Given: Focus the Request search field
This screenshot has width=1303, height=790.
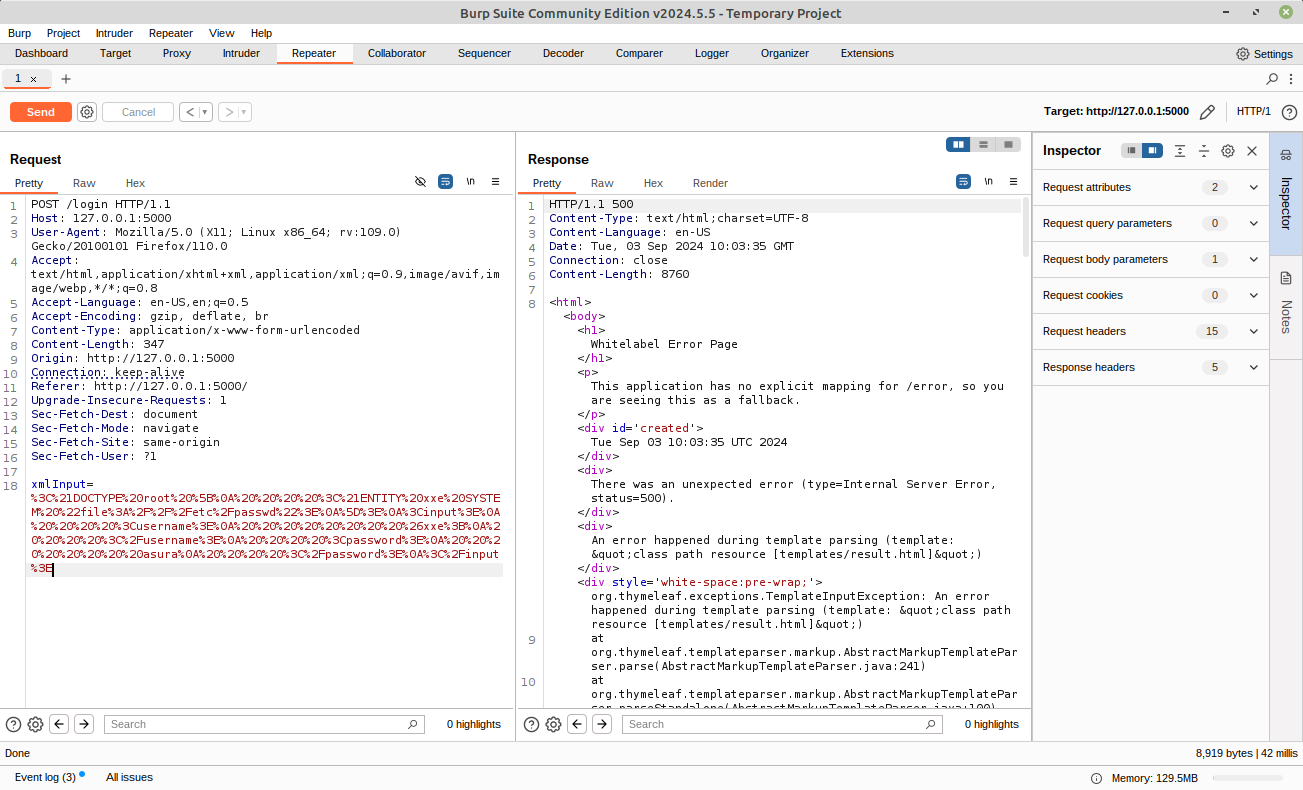Looking at the screenshot, I should (264, 724).
